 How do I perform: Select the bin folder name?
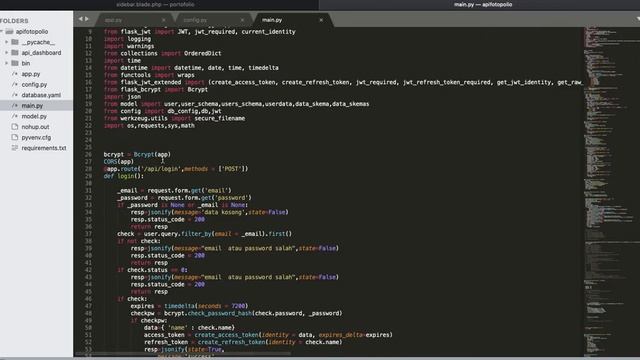[x=26, y=63]
